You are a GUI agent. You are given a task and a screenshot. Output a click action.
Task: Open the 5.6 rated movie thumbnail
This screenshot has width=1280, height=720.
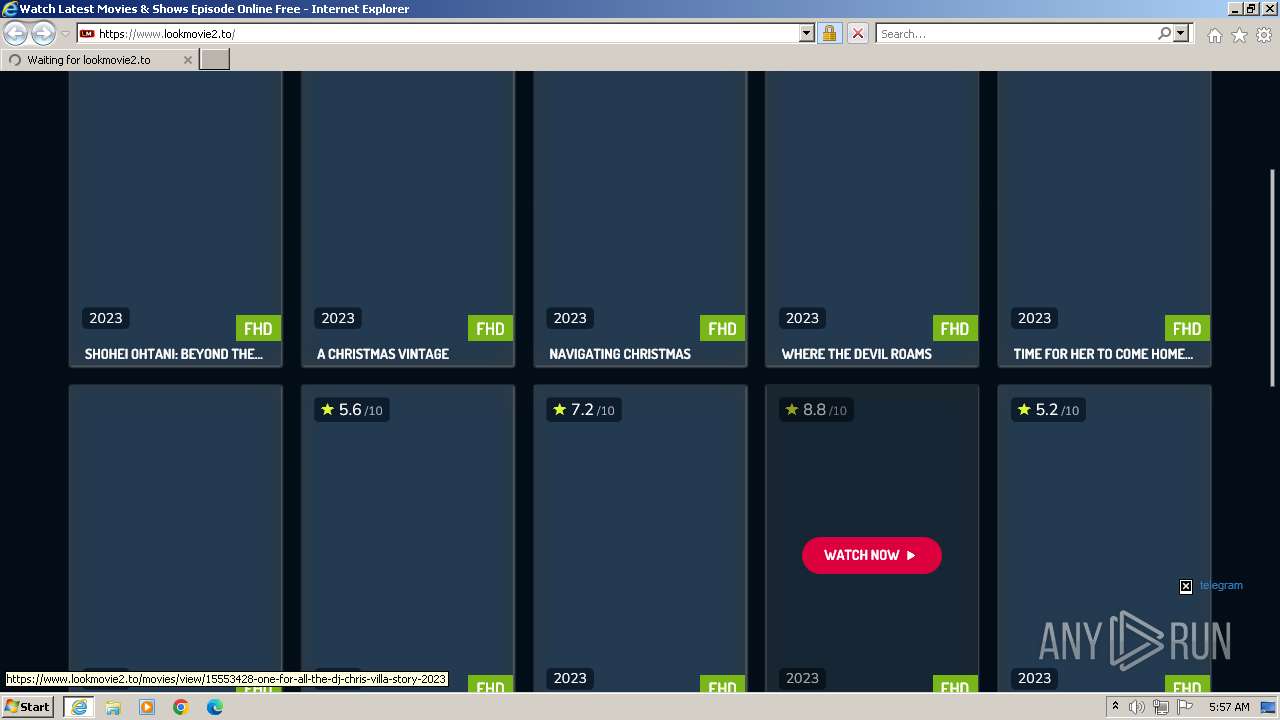pyautogui.click(x=408, y=540)
